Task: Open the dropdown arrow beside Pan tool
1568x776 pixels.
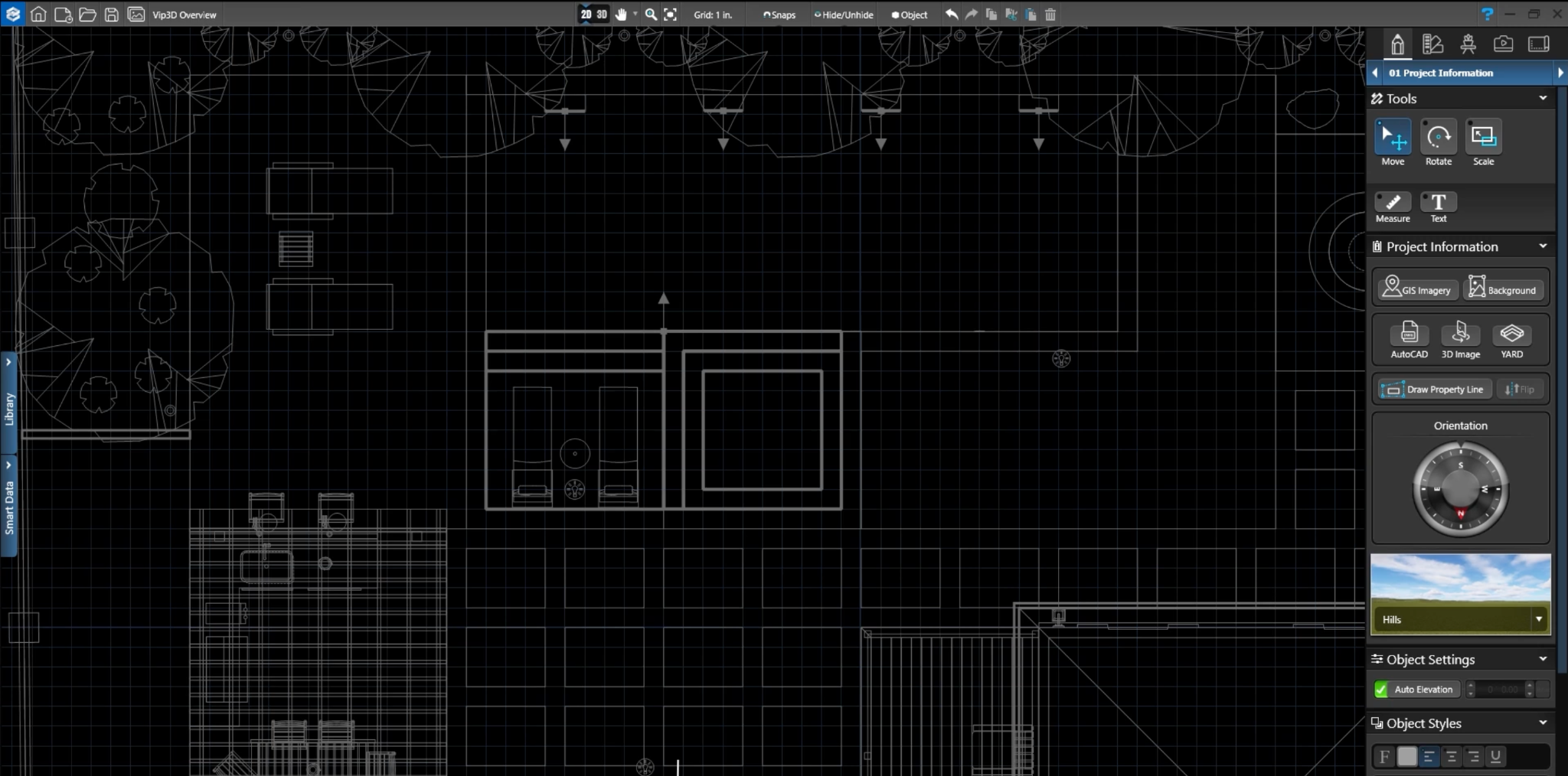Action: 635,14
